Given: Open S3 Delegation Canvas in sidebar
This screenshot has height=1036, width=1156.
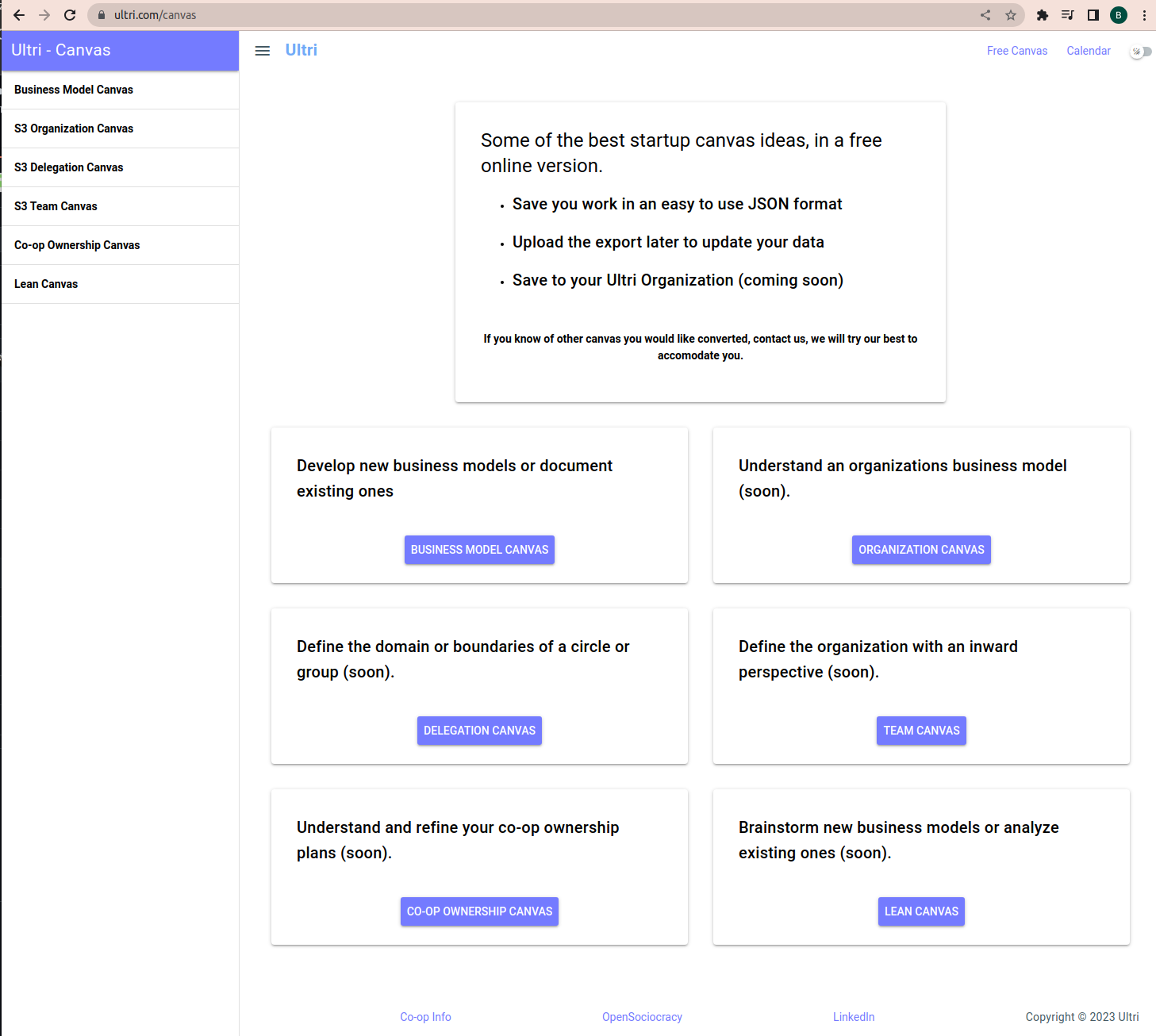Looking at the screenshot, I should tap(120, 167).
